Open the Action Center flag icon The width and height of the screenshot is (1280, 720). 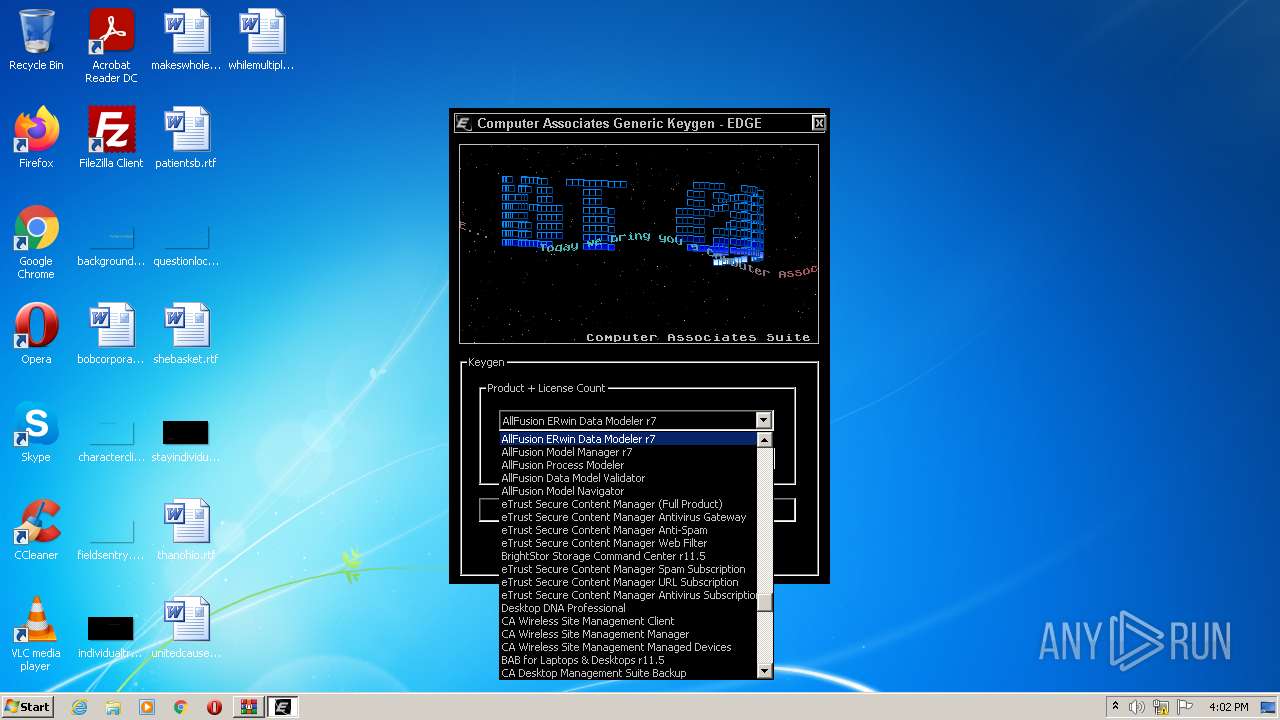tap(1185, 707)
